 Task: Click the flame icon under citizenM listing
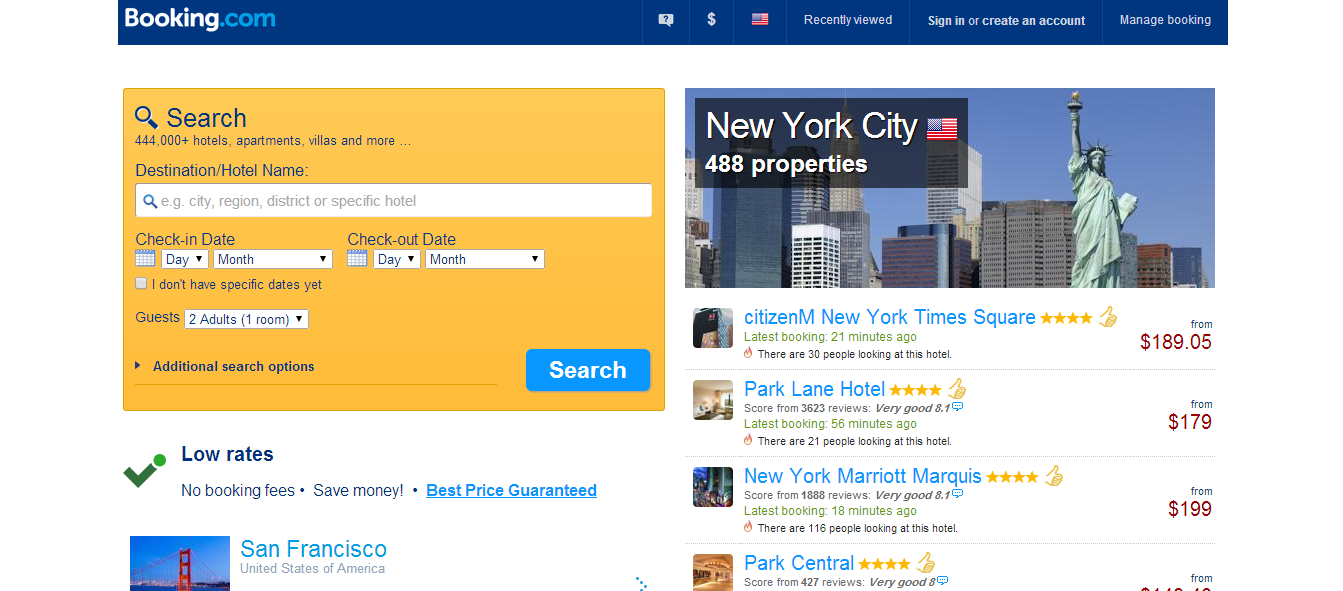coord(748,353)
